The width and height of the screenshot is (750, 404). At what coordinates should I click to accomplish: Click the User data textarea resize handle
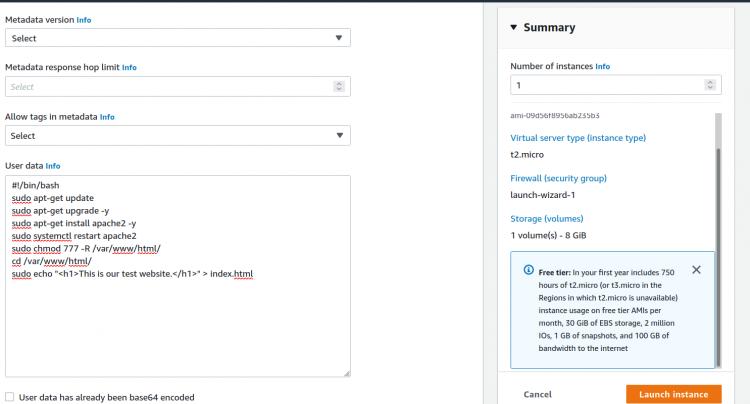pyautogui.click(x=346, y=373)
